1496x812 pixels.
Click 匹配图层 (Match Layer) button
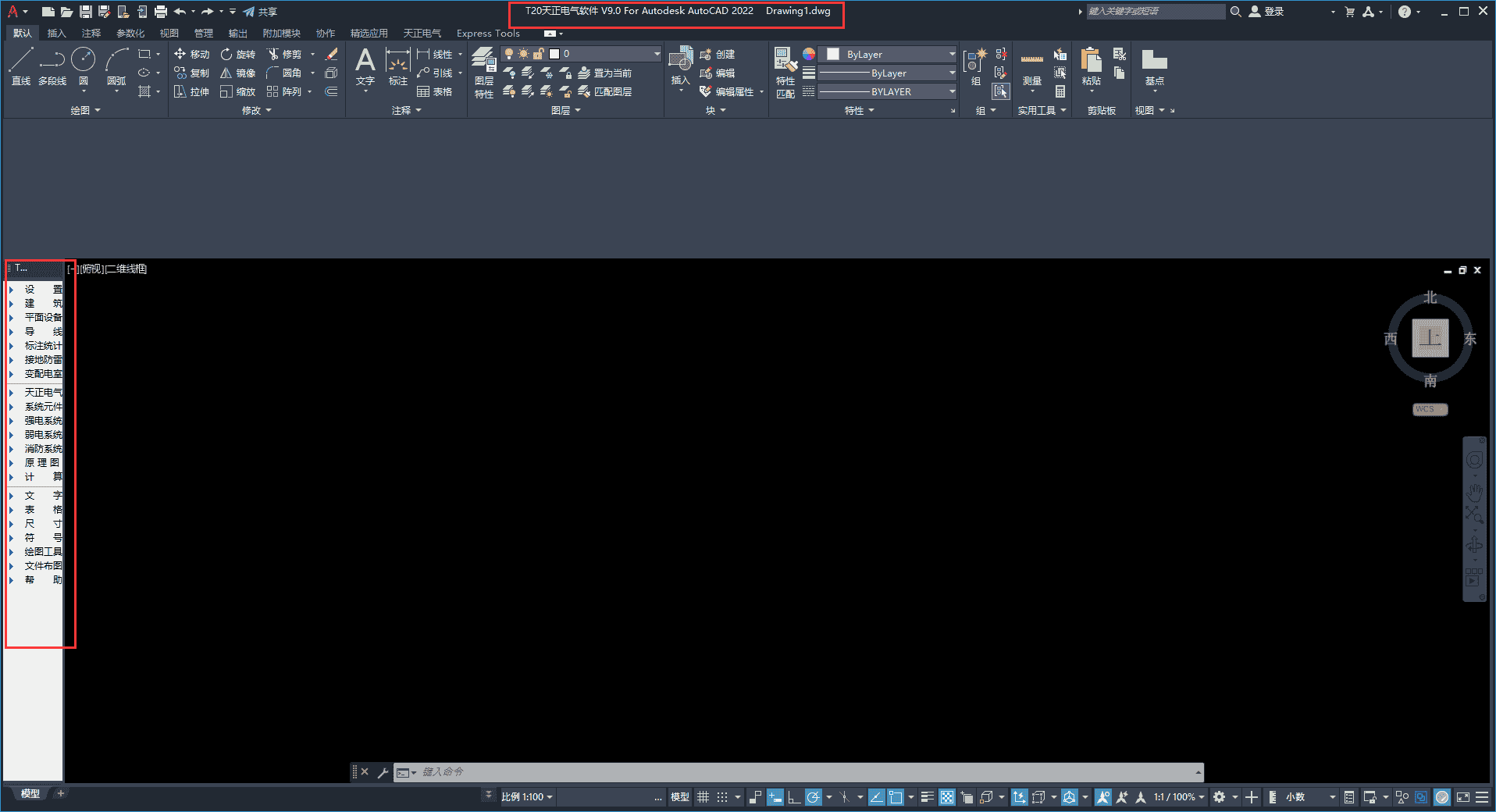[x=604, y=91]
